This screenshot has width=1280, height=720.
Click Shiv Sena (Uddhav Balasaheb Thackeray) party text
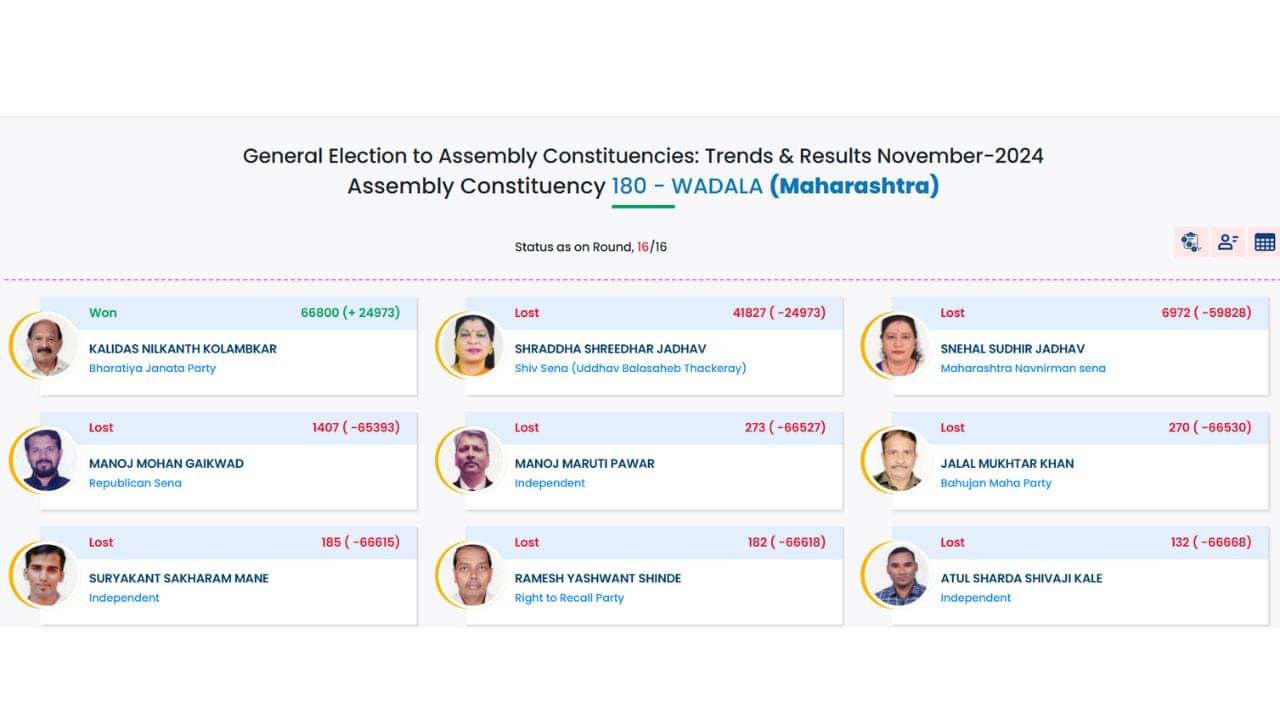click(630, 368)
